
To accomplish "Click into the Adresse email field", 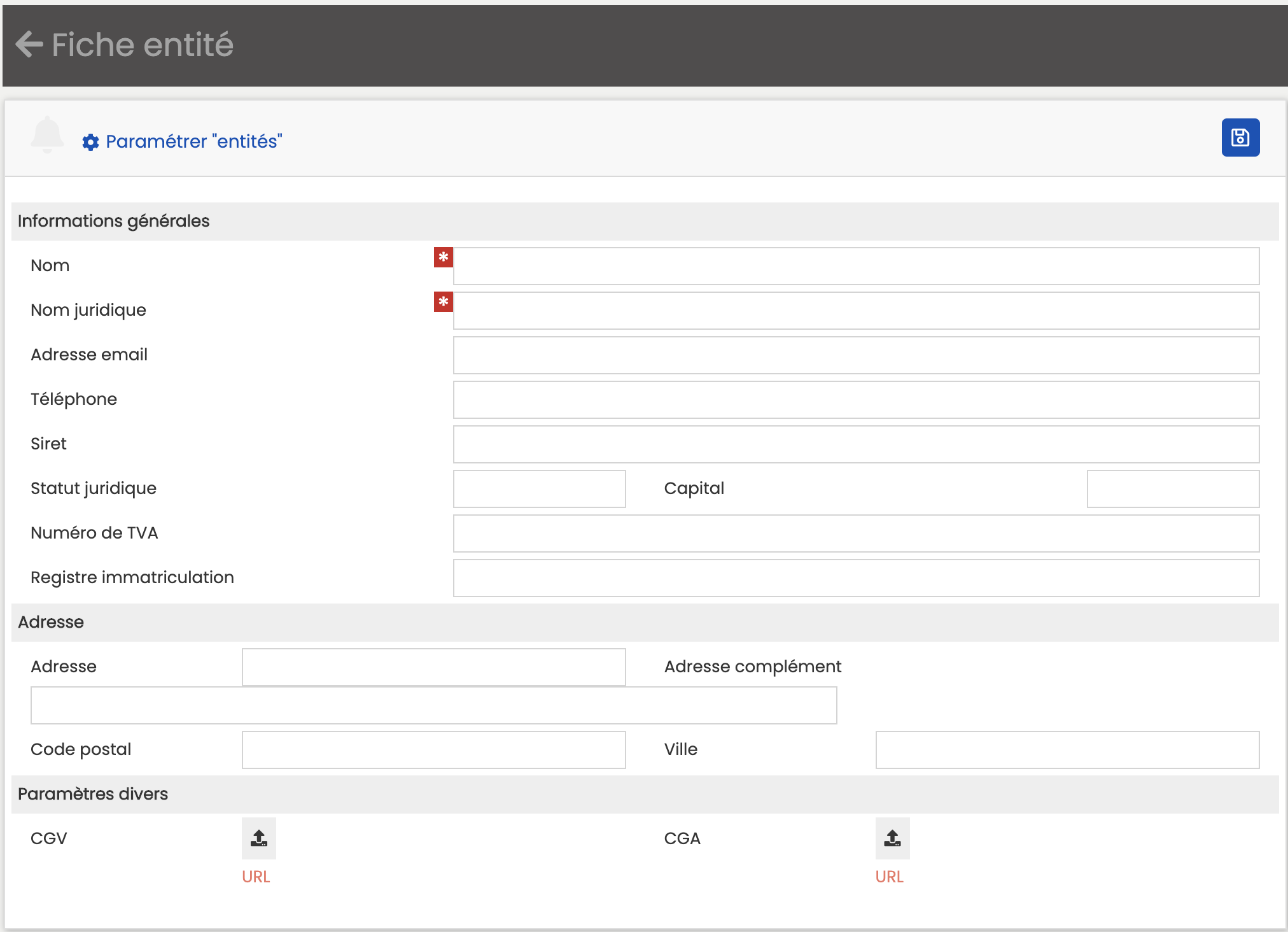I will pyautogui.click(x=856, y=355).
